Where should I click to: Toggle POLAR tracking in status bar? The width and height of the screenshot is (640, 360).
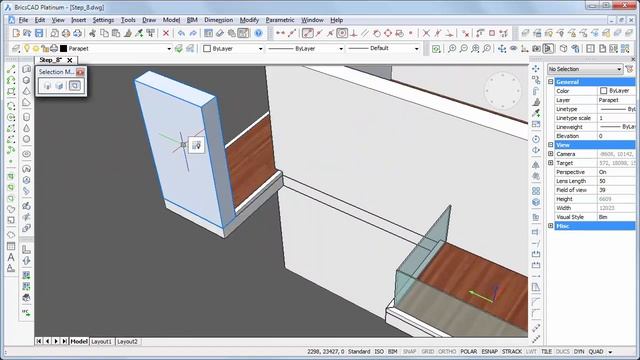(469, 351)
